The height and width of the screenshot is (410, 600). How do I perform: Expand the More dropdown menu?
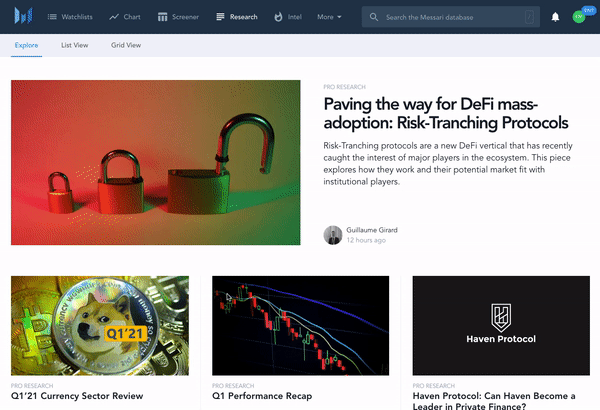pos(329,17)
